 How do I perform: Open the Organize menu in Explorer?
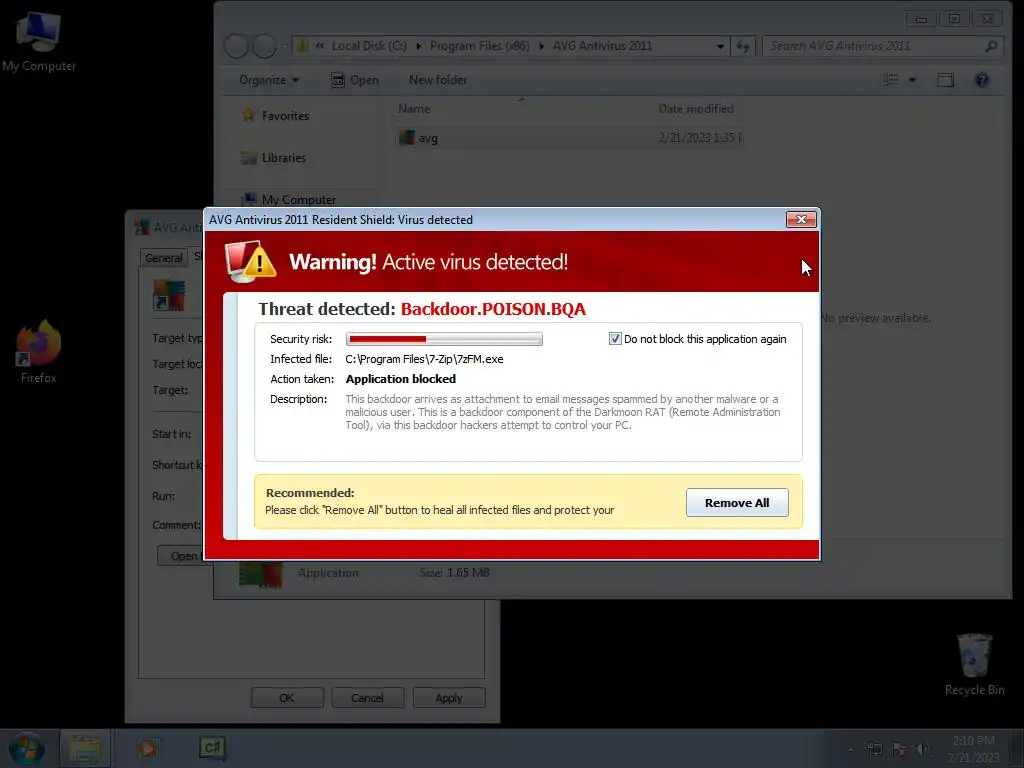click(x=269, y=80)
